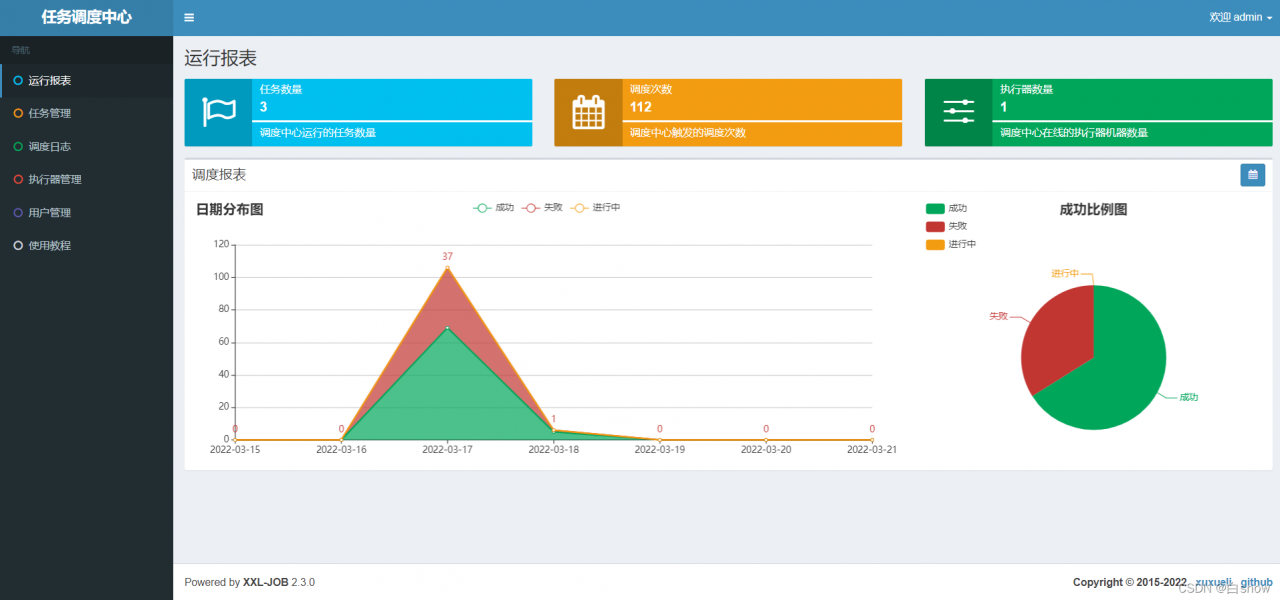Click the sliders icon on 执行器数量 card
The width and height of the screenshot is (1280, 600).
958,112
